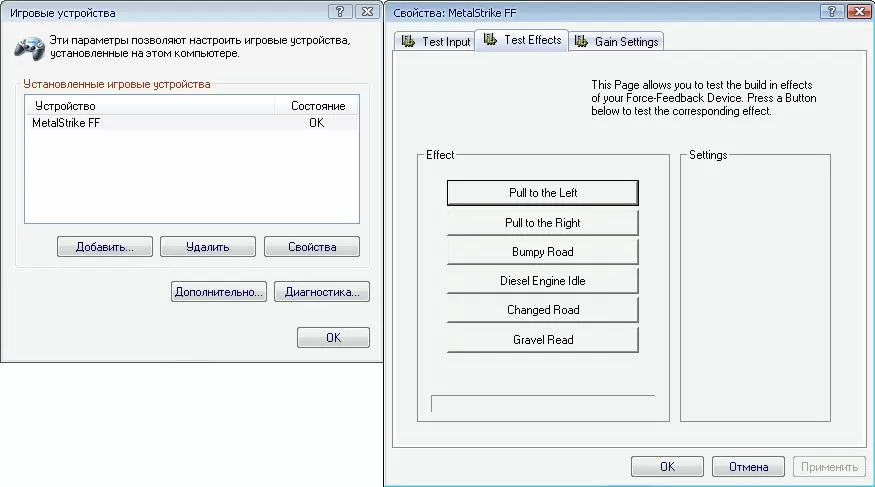This screenshot has height=487, width=875.
Task: Open the Диагностика... dialog
Action: pyautogui.click(x=321, y=293)
